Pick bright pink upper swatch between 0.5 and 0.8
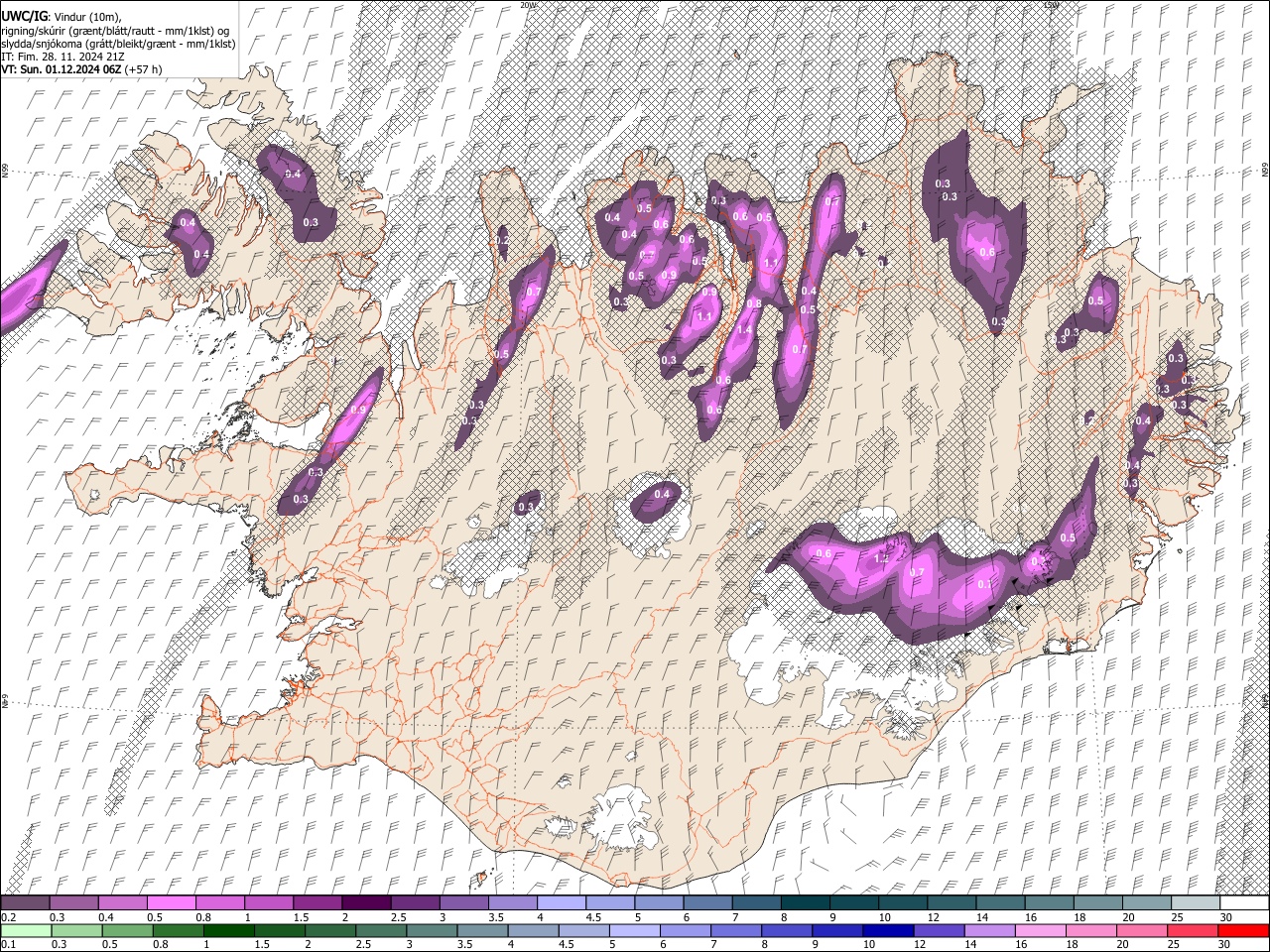The height and width of the screenshot is (952, 1270). 172,902
